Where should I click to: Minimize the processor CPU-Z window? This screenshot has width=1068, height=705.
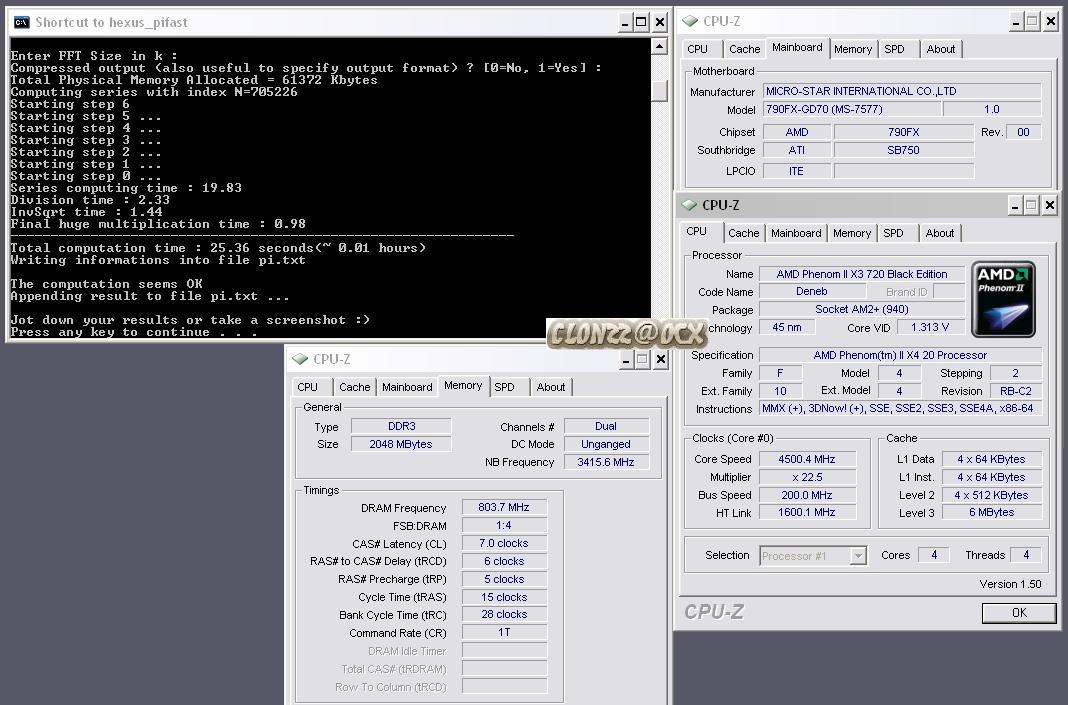(x=1014, y=205)
